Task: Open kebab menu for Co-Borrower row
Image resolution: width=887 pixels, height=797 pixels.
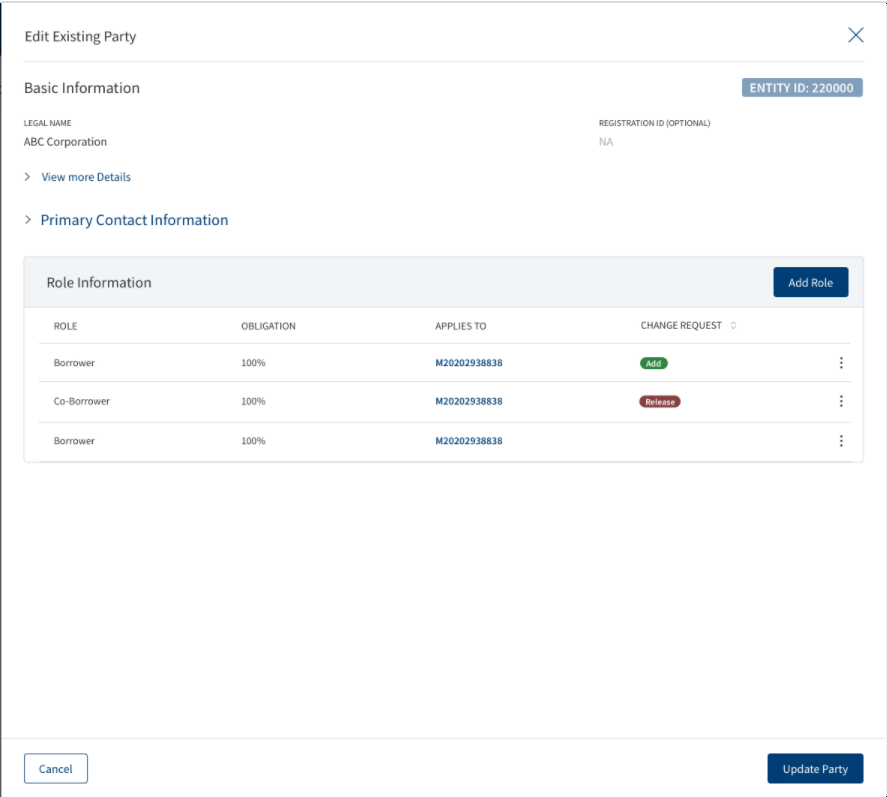Action: (x=841, y=401)
